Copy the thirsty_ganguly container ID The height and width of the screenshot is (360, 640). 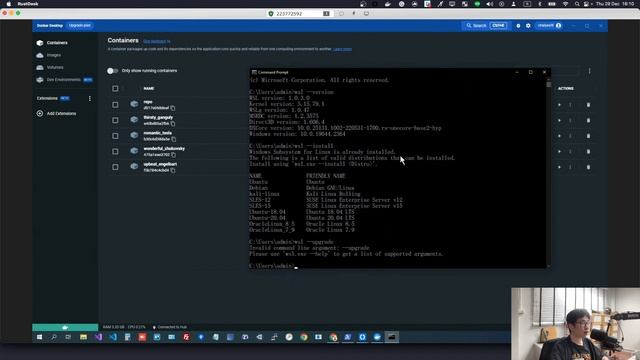point(173,124)
